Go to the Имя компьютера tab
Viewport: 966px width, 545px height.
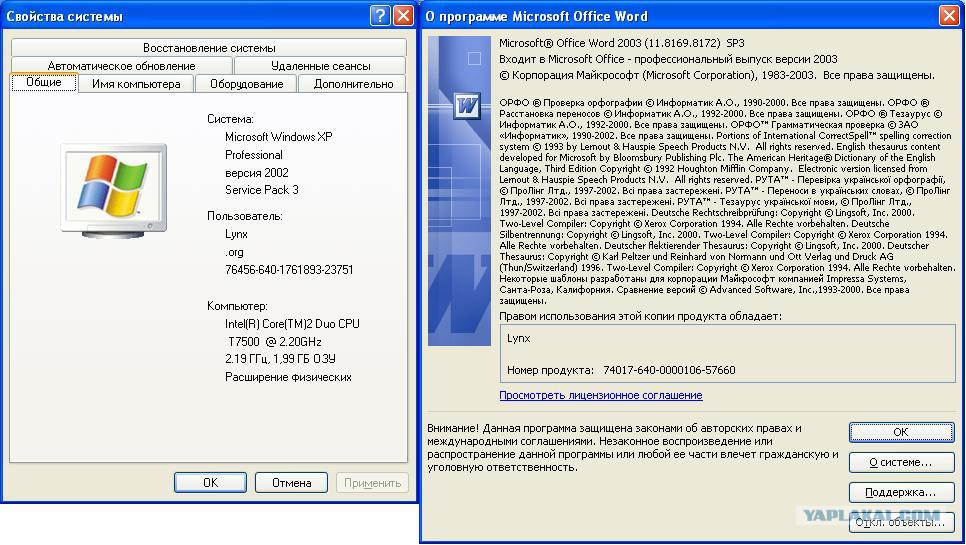[x=136, y=84]
